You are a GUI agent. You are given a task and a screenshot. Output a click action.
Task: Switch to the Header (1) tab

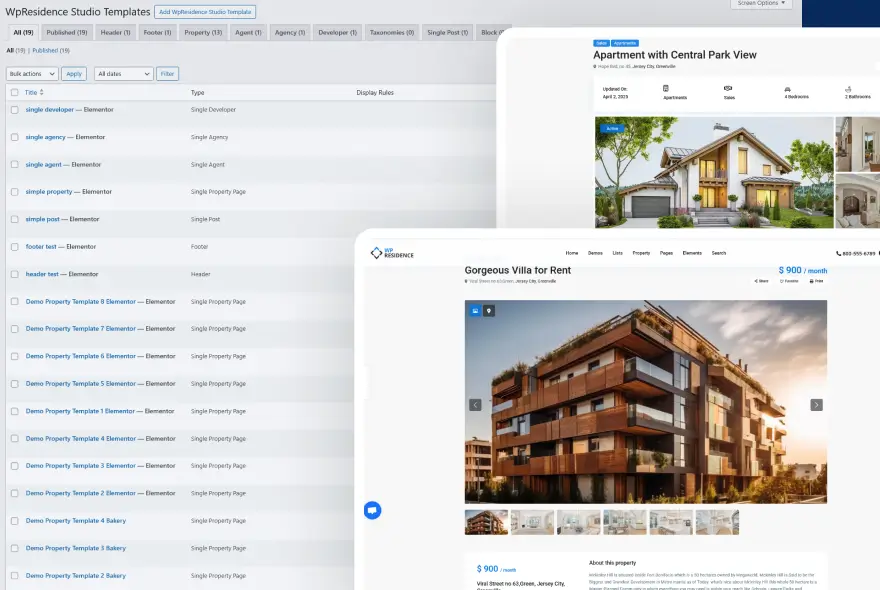coord(115,33)
